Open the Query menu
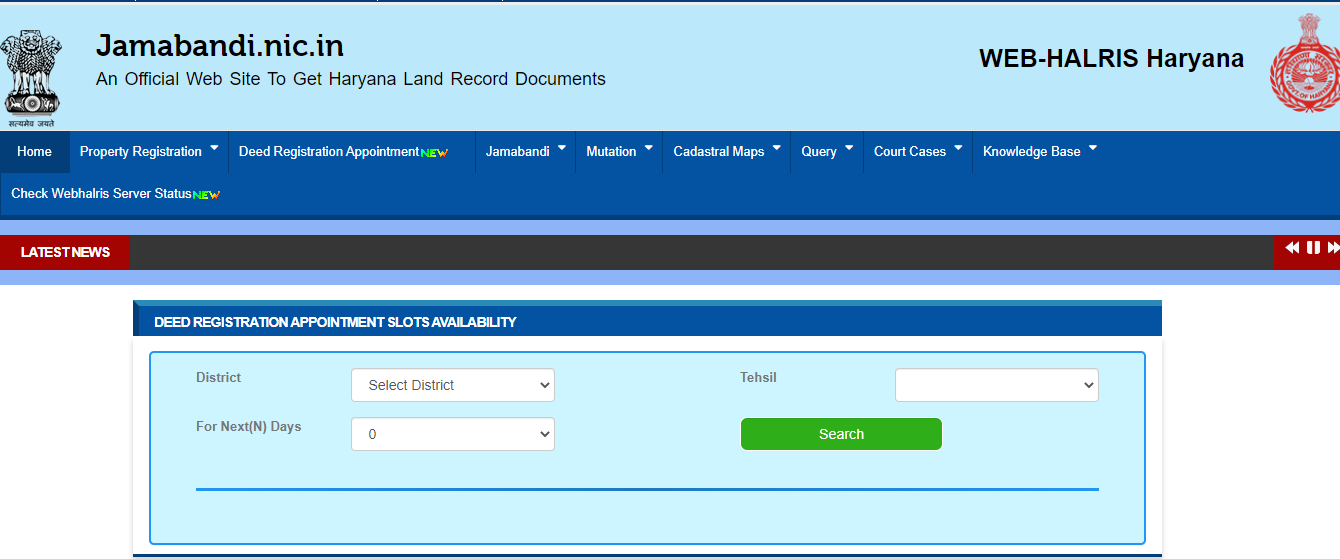The width and height of the screenshot is (1340, 559). (826, 152)
